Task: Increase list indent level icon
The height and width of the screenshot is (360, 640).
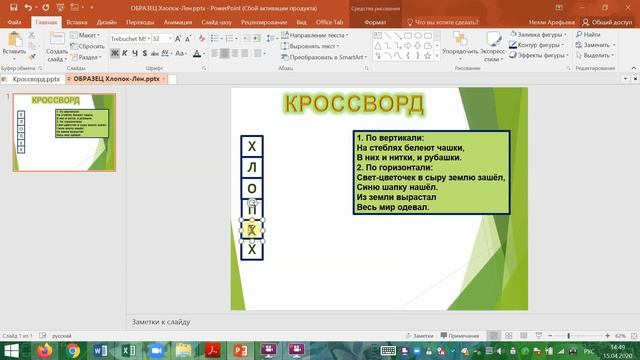Action: 257,38
